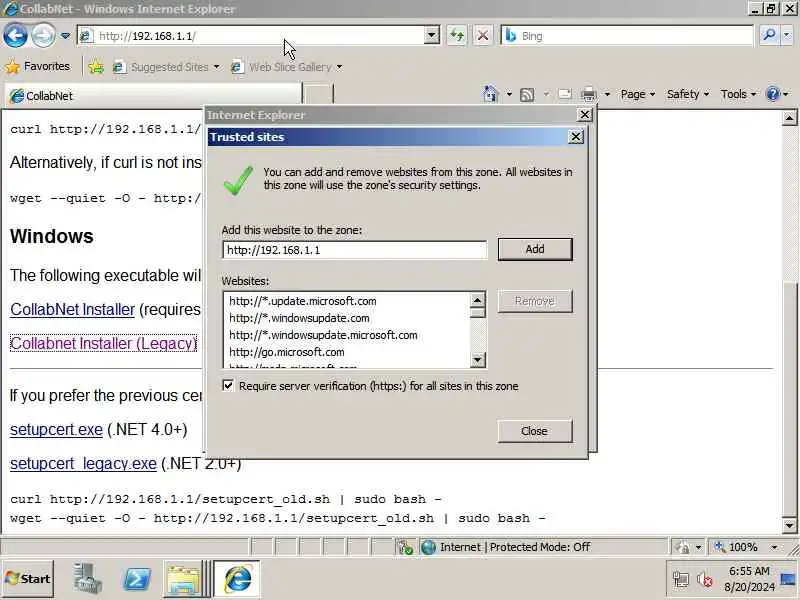The image size is (800, 600).
Task: Open the Collabnet Installer (Legacy) link
Action: pos(104,343)
